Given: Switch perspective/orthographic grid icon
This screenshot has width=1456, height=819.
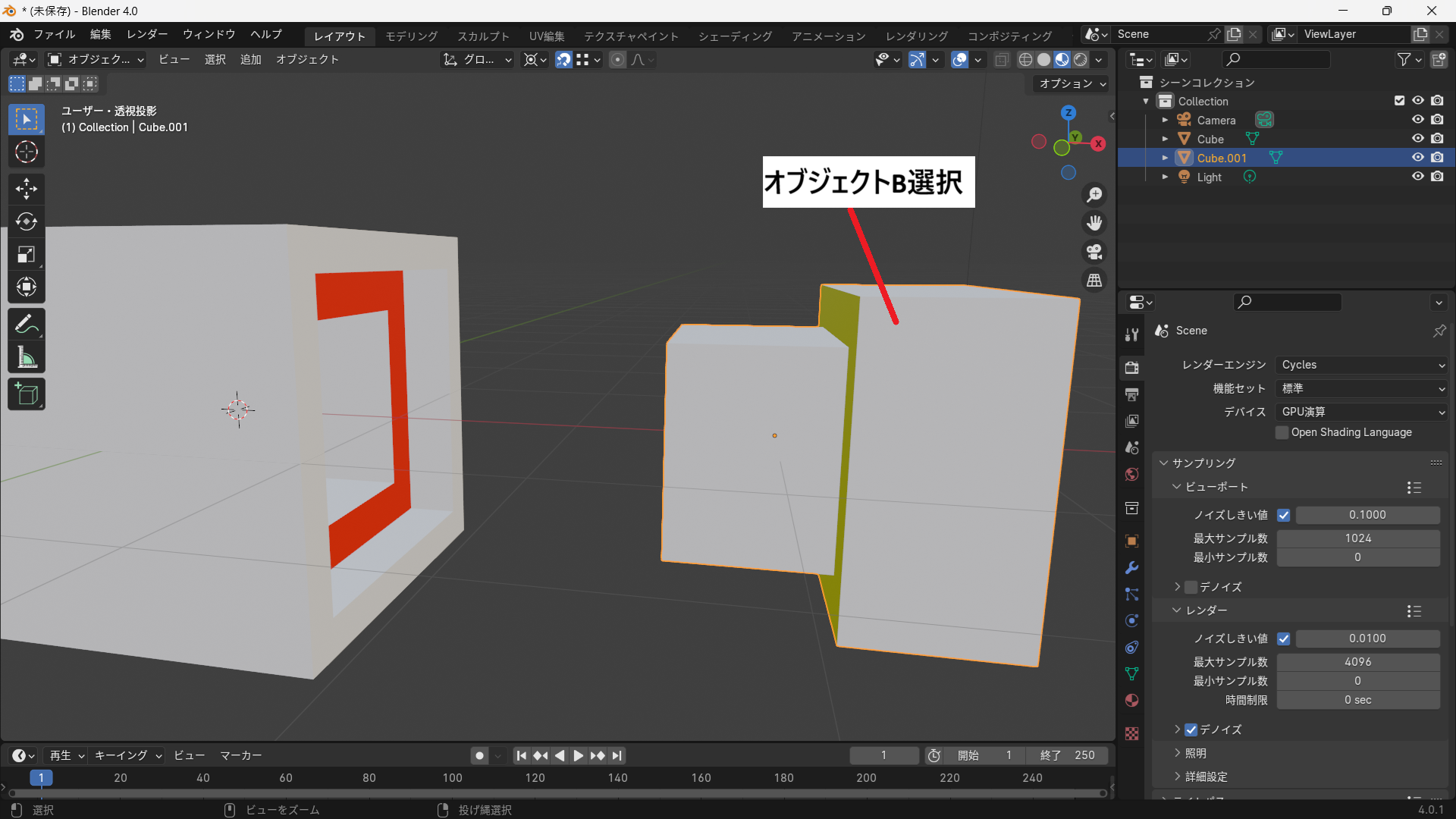Looking at the screenshot, I should [1094, 281].
